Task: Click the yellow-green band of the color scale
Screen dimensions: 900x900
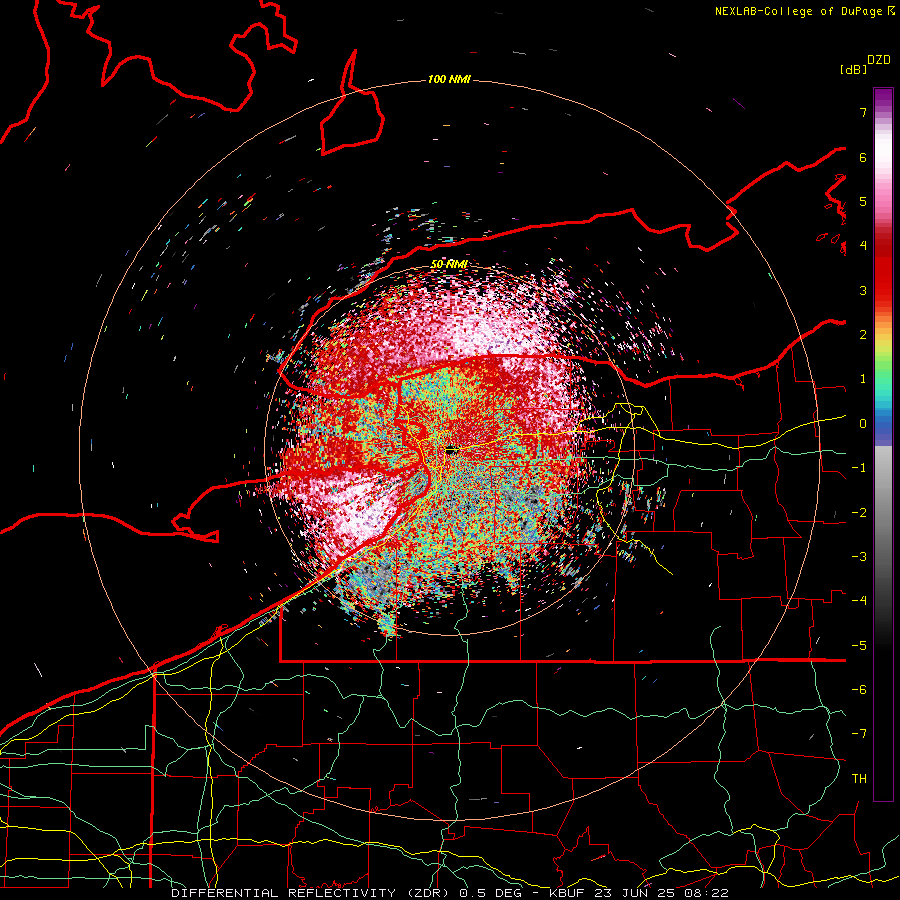Action: (x=883, y=350)
